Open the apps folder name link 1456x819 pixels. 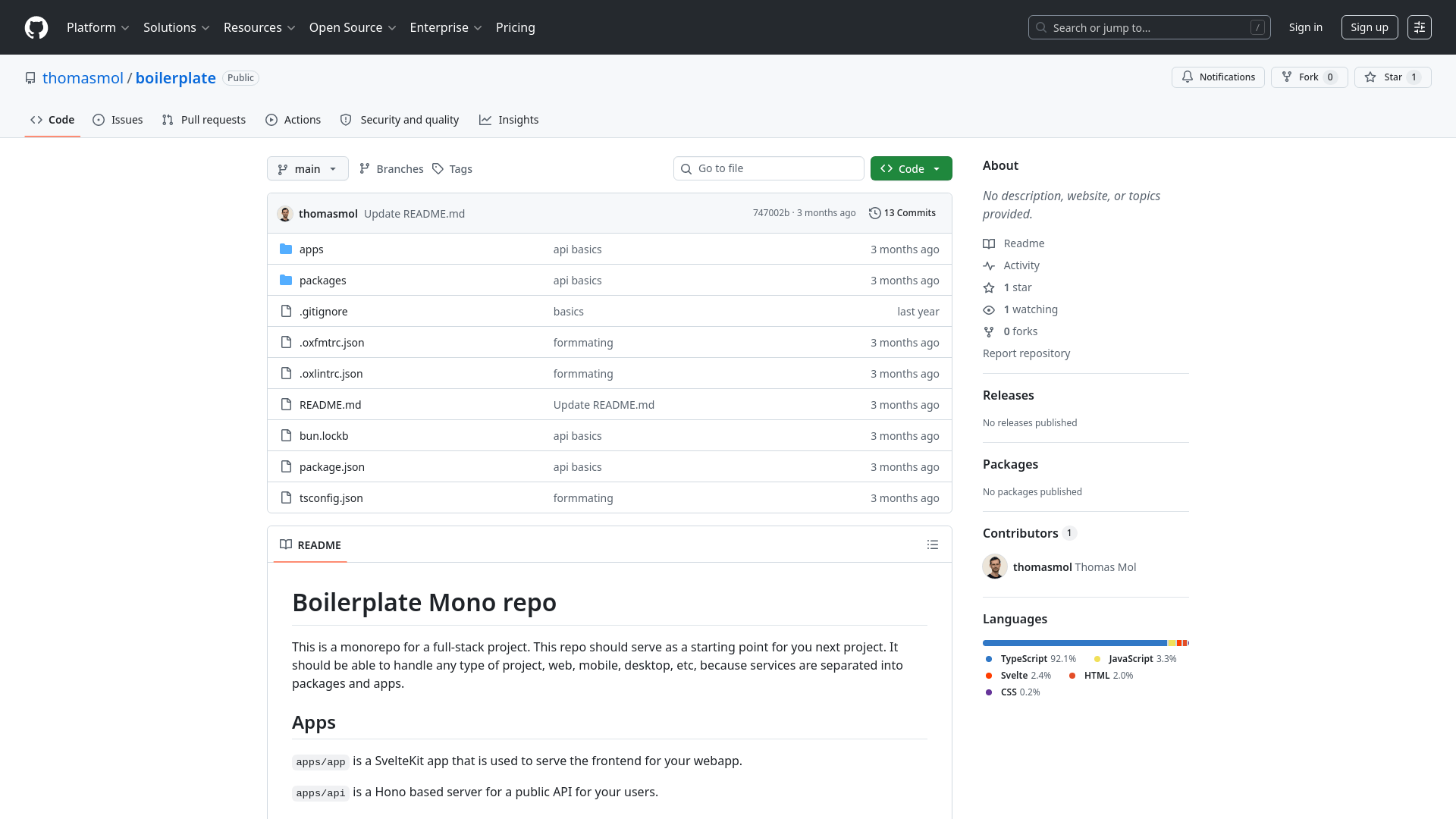click(311, 249)
